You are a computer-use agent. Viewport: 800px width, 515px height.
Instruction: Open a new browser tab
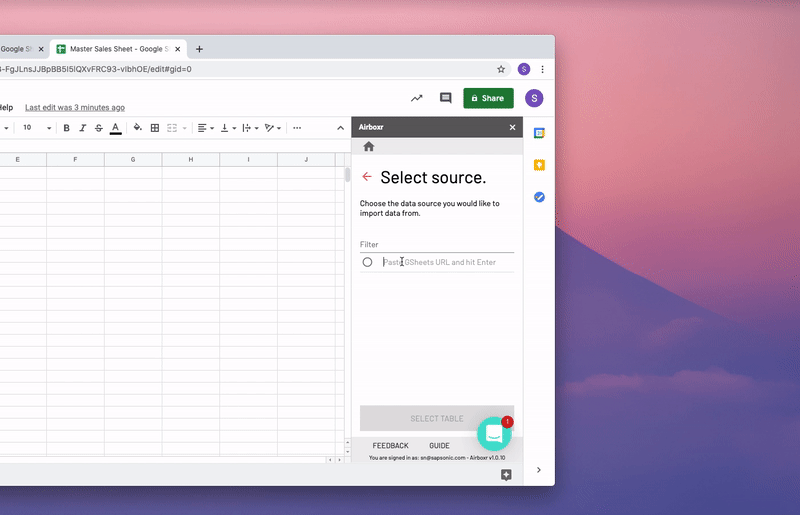[199, 49]
